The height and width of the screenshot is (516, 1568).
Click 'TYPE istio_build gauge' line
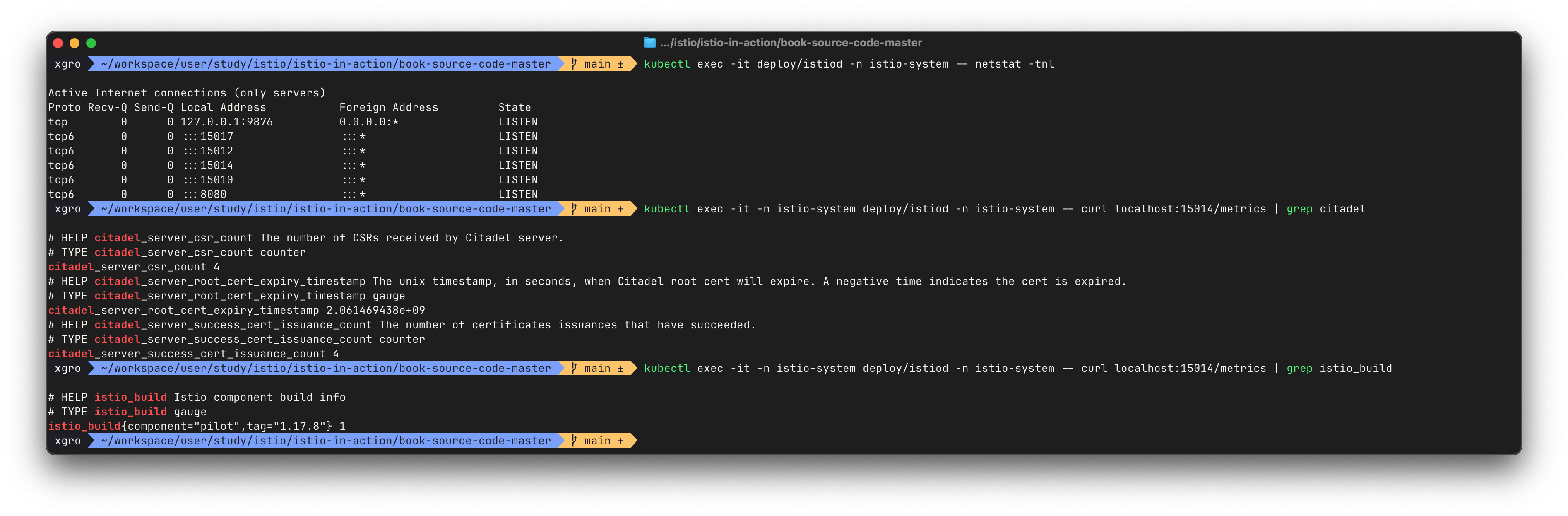click(x=127, y=412)
